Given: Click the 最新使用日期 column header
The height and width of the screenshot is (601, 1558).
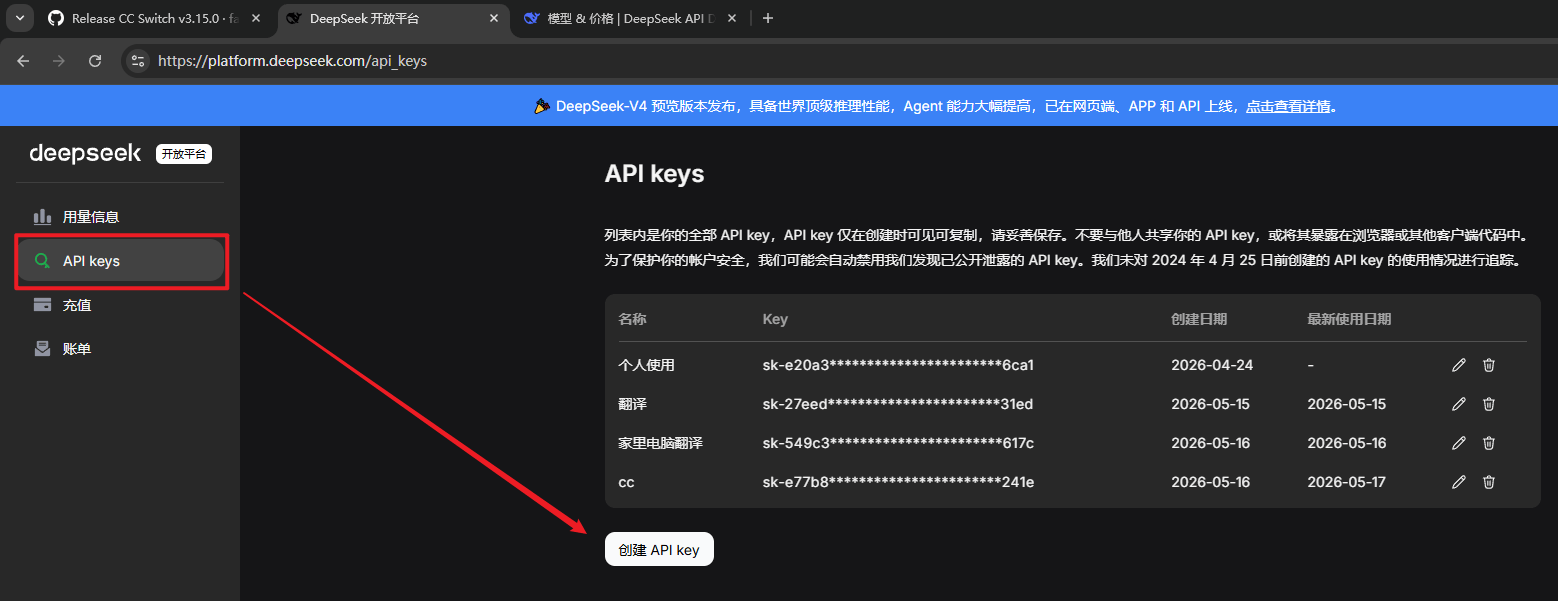Looking at the screenshot, I should pos(1349,319).
